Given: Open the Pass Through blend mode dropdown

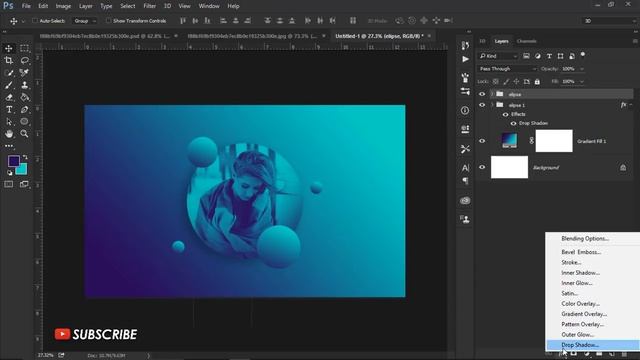Looking at the screenshot, I should 507,69.
